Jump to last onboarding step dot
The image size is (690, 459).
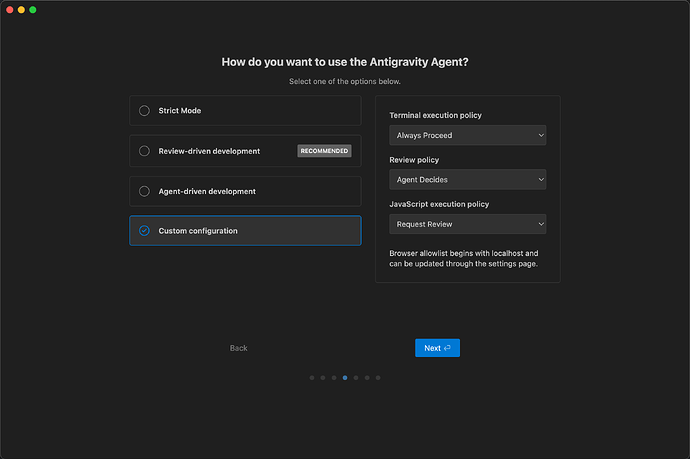pos(378,378)
